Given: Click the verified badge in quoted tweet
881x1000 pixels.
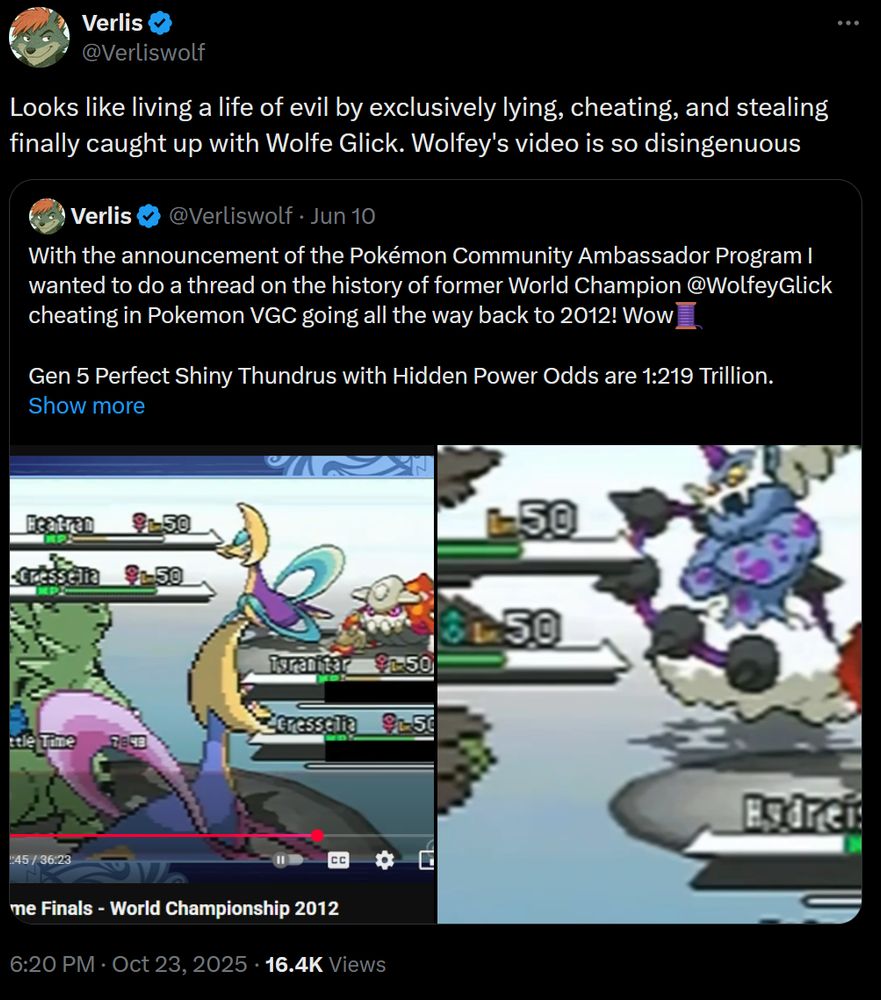Looking at the screenshot, I should click(149, 216).
